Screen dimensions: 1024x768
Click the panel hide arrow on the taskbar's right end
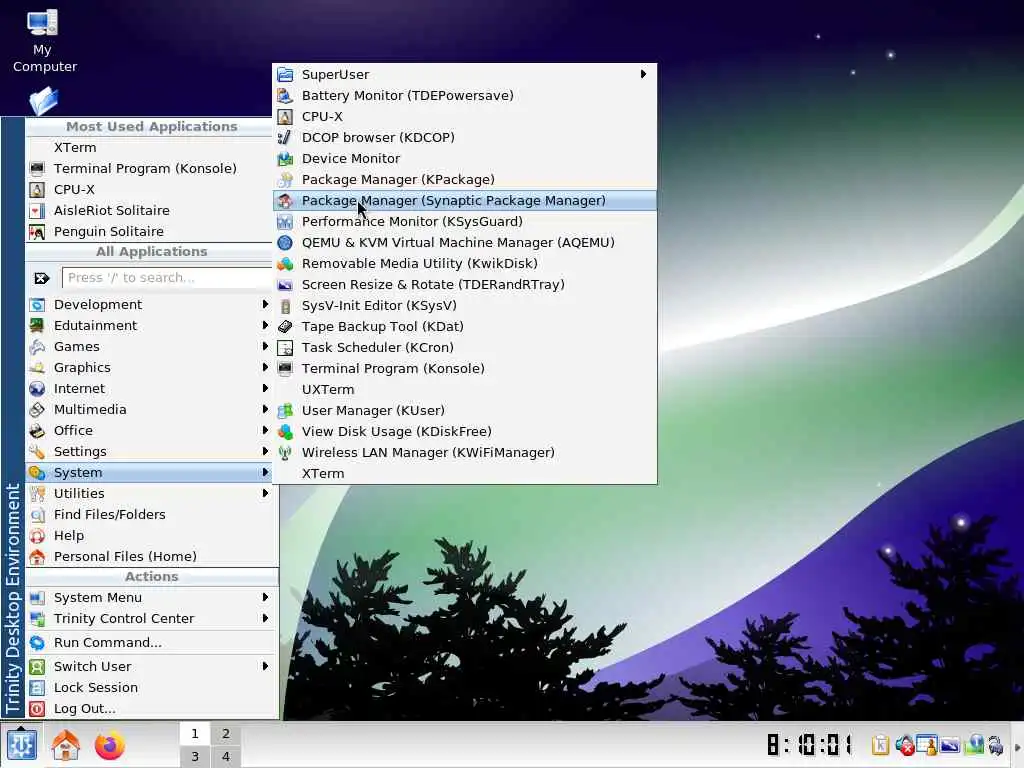1017,747
